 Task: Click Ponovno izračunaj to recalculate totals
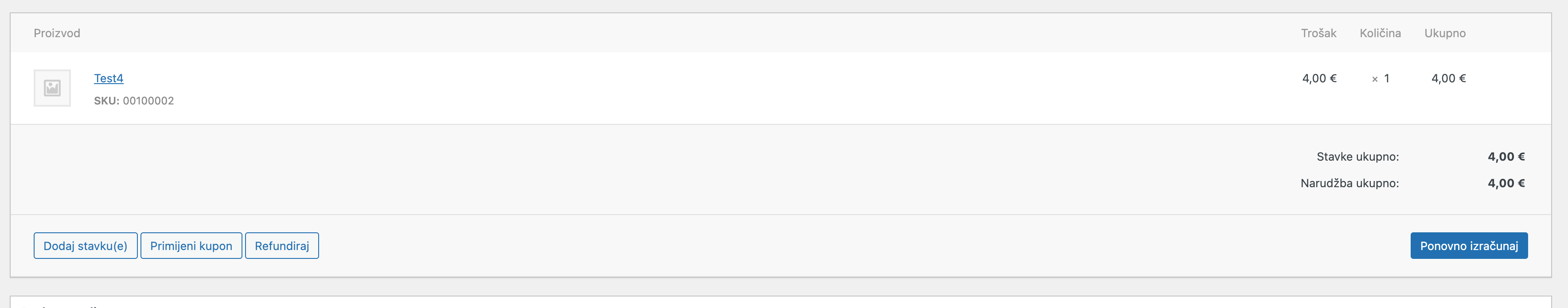coord(1470,246)
